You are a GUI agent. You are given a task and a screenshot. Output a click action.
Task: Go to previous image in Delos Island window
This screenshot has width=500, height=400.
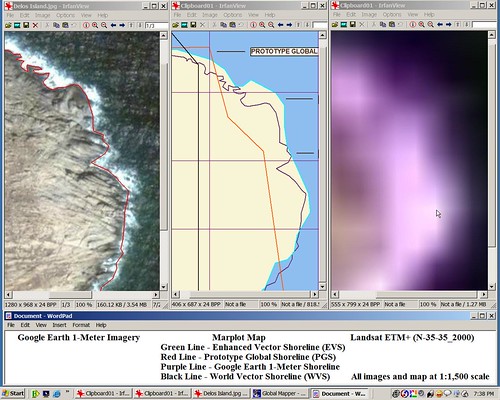point(113,25)
